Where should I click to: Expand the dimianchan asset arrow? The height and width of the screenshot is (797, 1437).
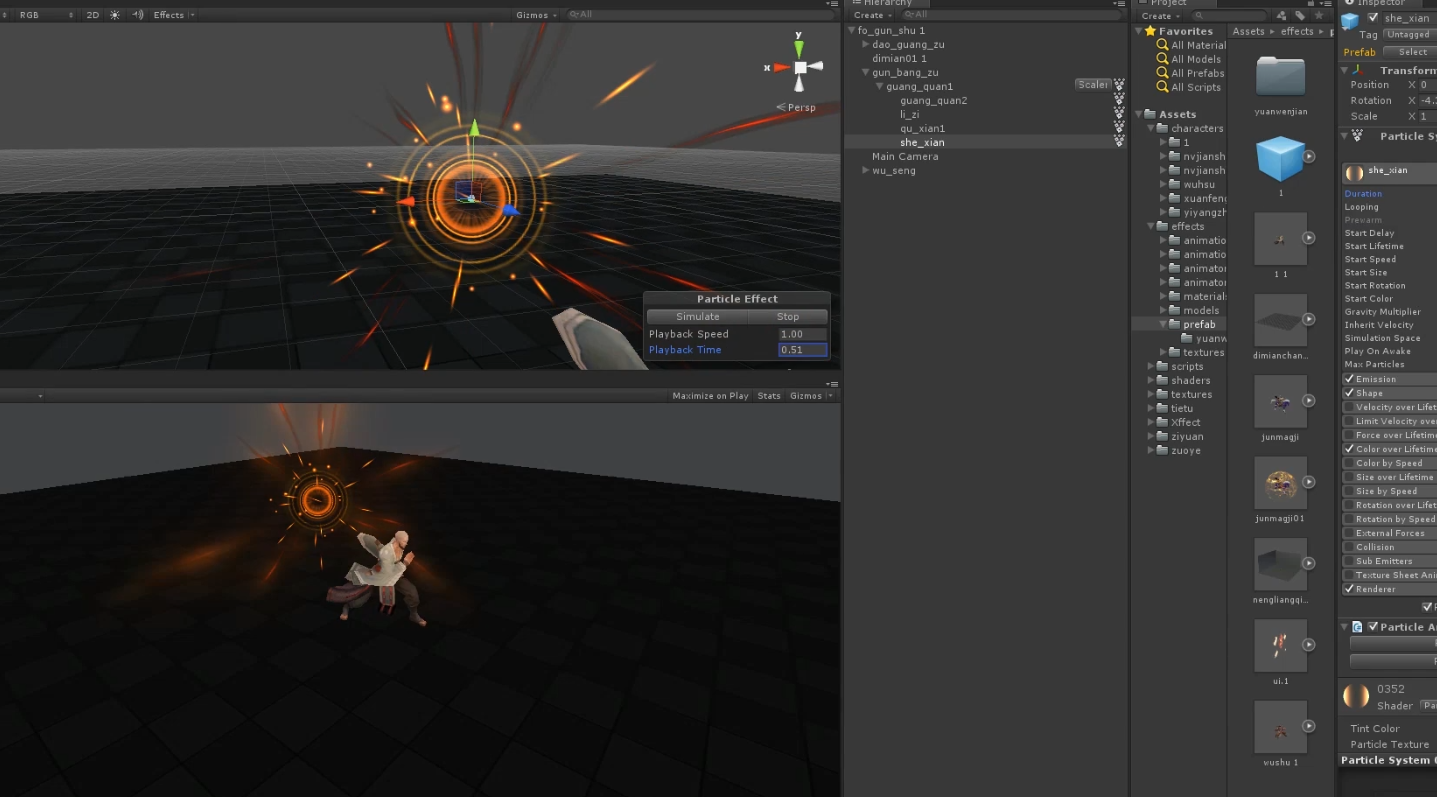(x=1309, y=319)
